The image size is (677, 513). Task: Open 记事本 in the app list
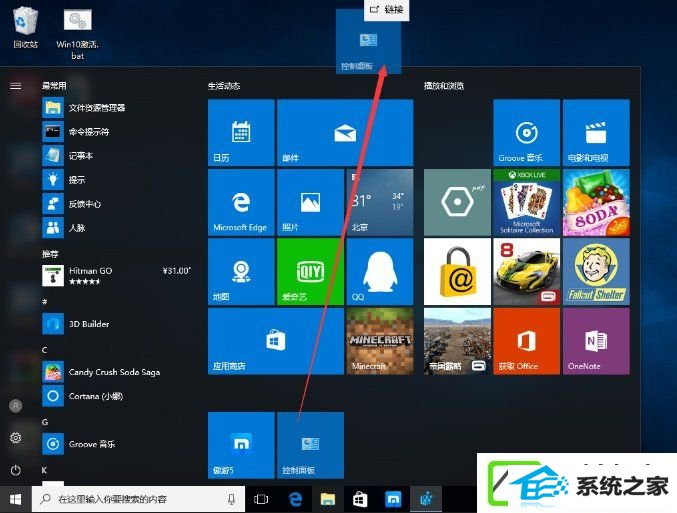117,156
